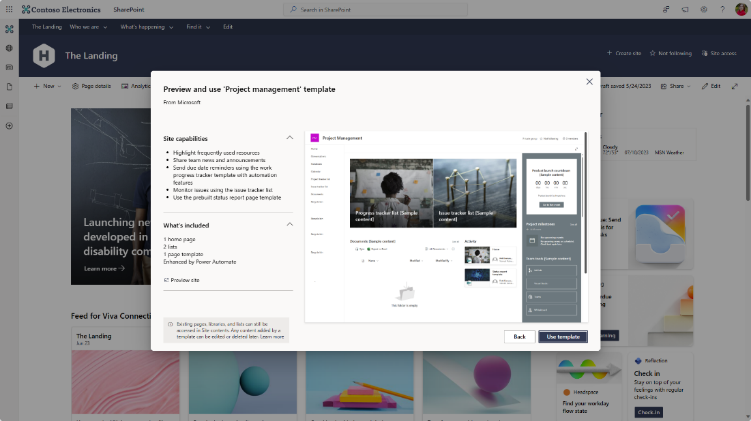Open the settings gear icon
The image size is (751, 421).
[x=704, y=9]
